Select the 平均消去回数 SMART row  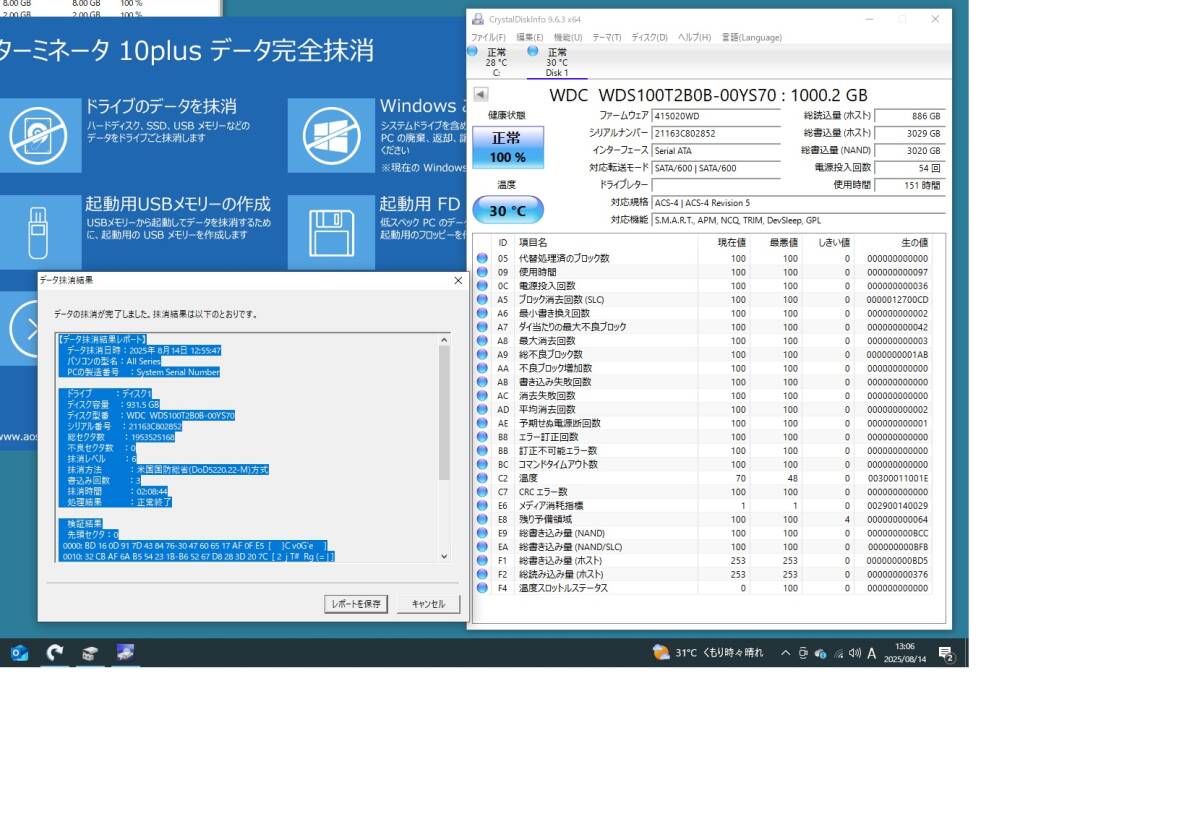708,410
